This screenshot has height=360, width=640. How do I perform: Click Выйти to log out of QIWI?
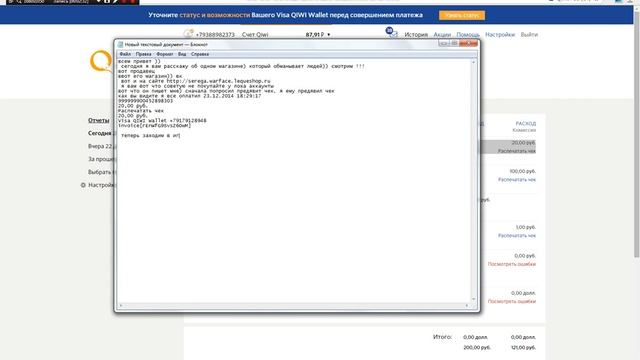click(529, 35)
